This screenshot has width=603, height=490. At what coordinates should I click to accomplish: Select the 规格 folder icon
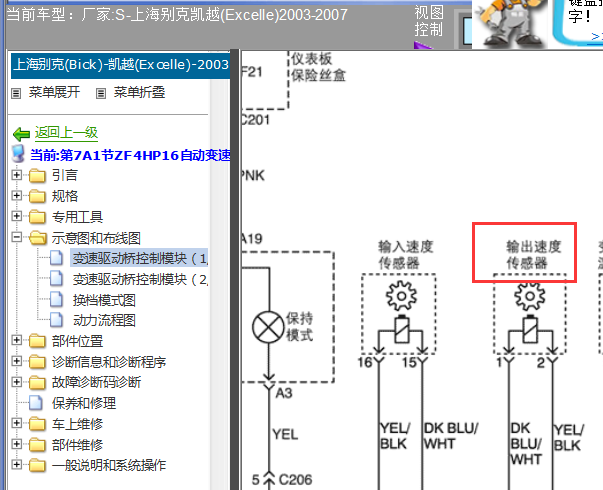[37, 196]
